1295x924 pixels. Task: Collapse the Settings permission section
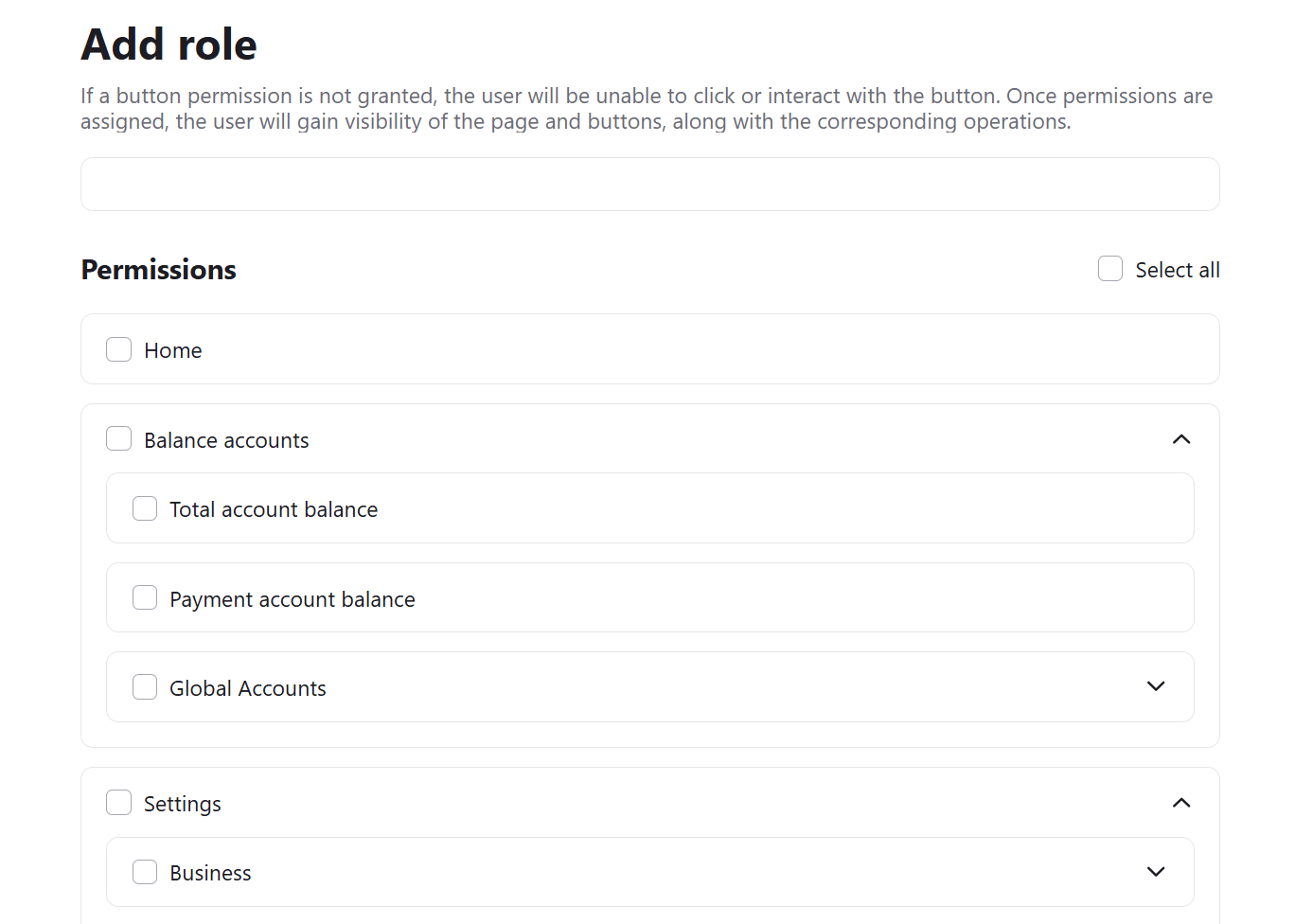coord(1180,803)
